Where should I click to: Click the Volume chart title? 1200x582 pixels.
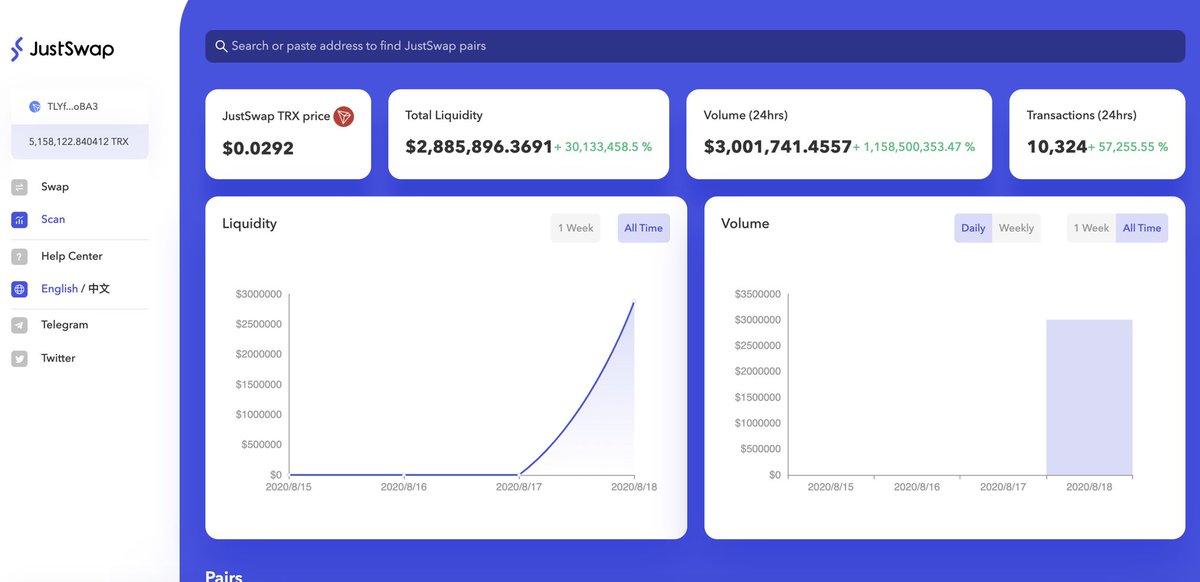(x=745, y=223)
